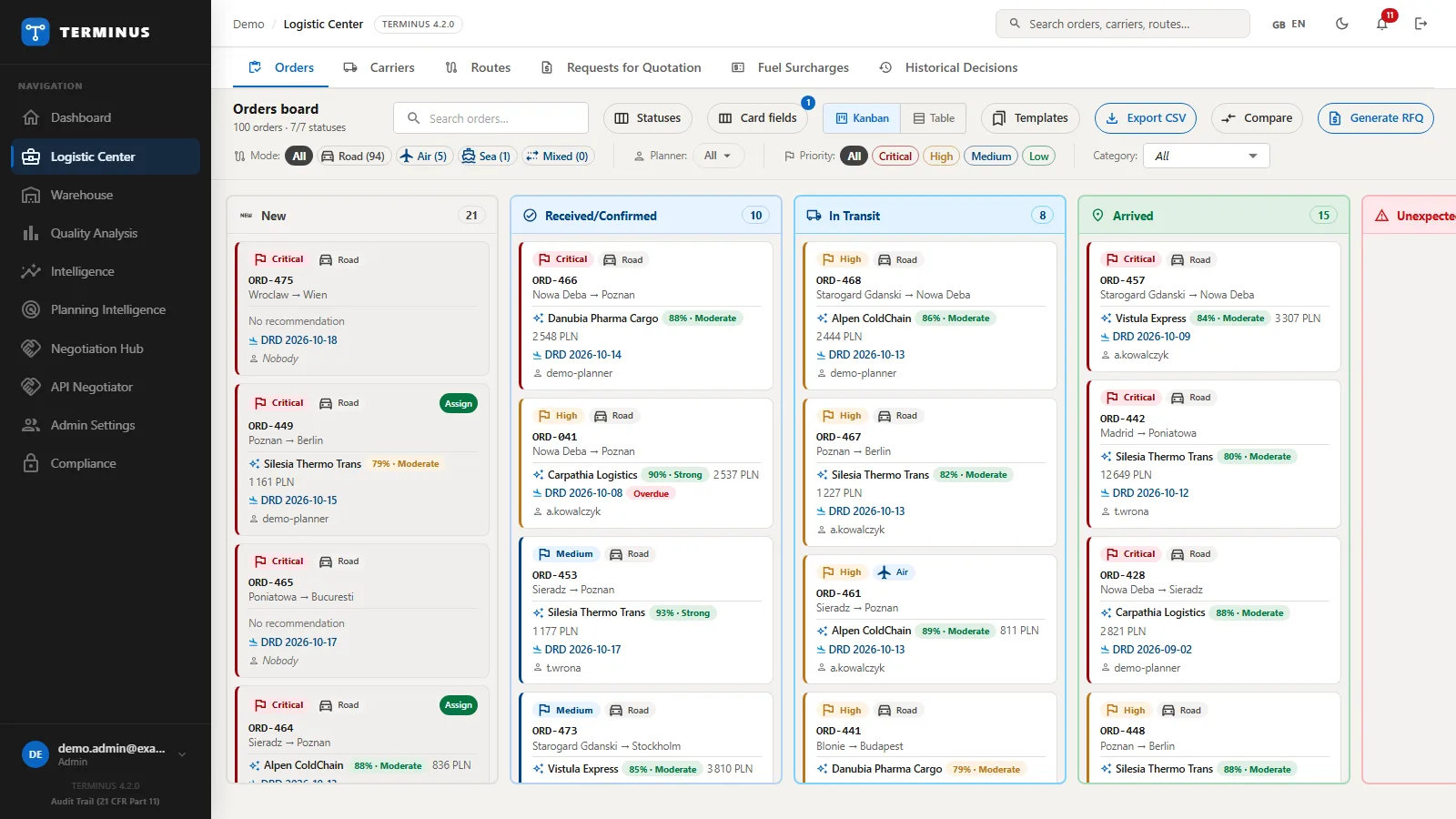This screenshot has width=1456, height=819.
Task: Open Requests for Quotation tab
Action: (622, 67)
